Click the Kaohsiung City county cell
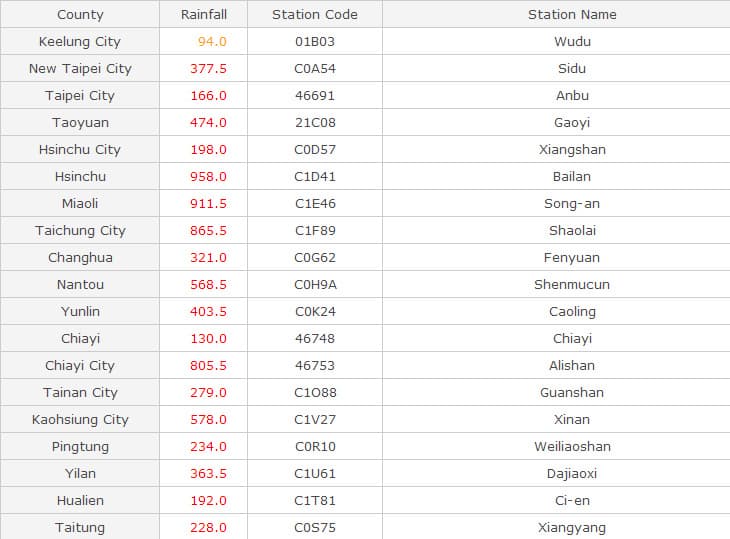This screenshot has width=730, height=539. (x=80, y=419)
